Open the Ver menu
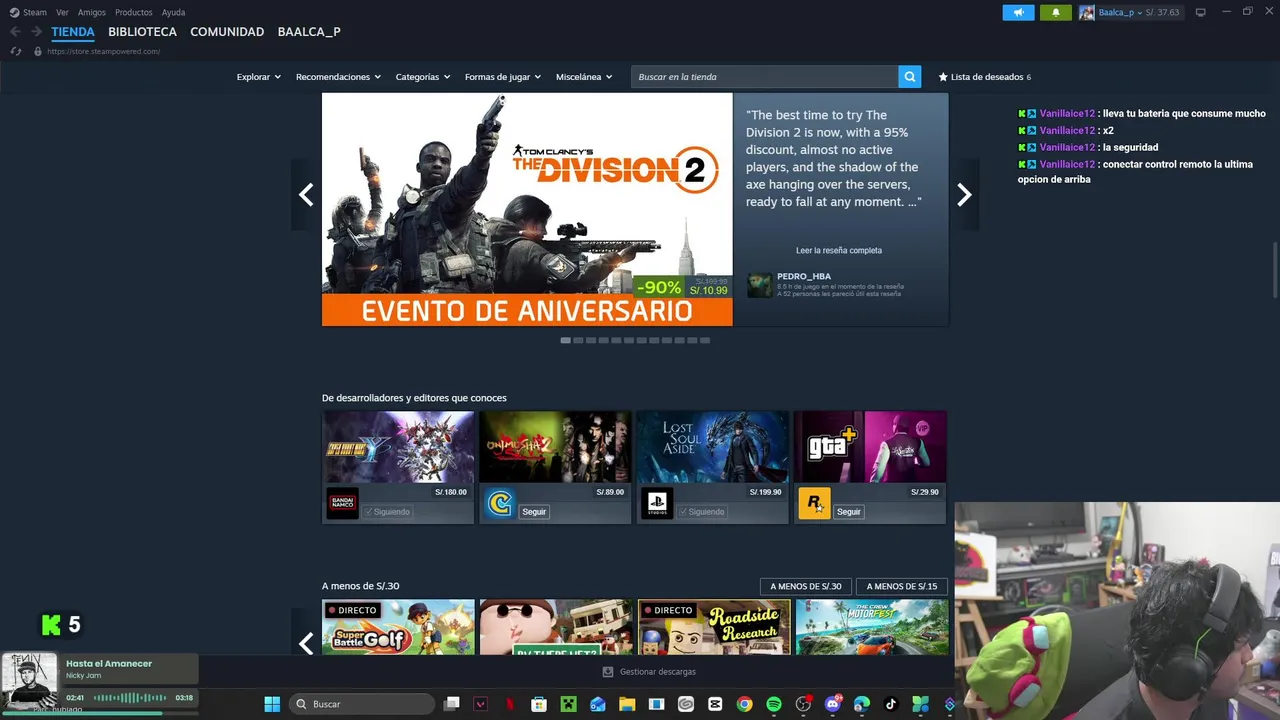The height and width of the screenshot is (720, 1280). point(62,12)
